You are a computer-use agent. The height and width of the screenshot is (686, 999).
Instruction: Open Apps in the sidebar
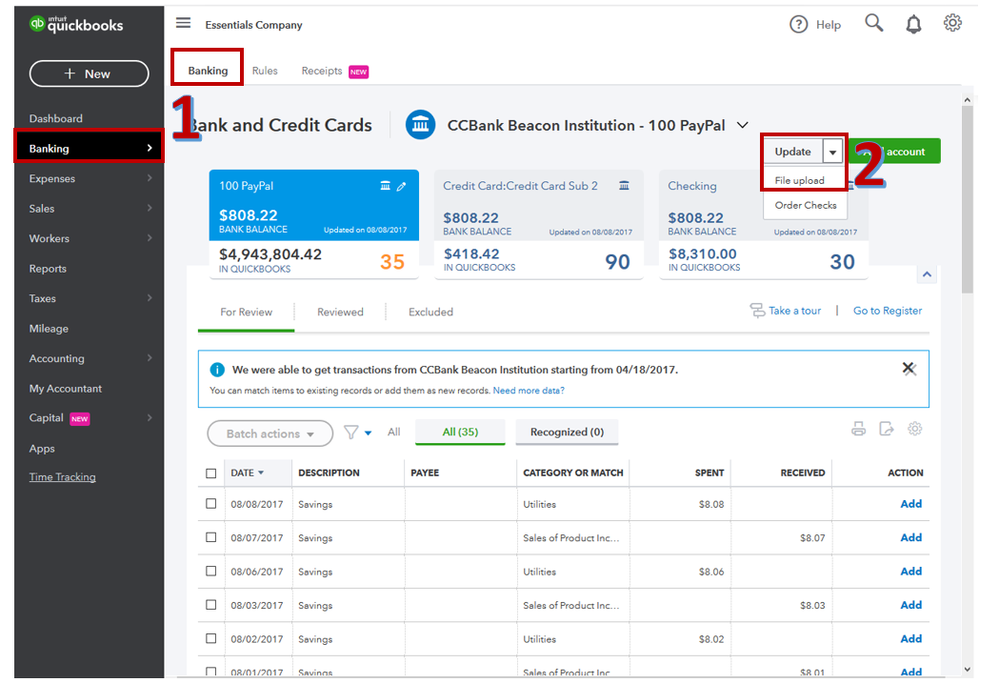42,448
